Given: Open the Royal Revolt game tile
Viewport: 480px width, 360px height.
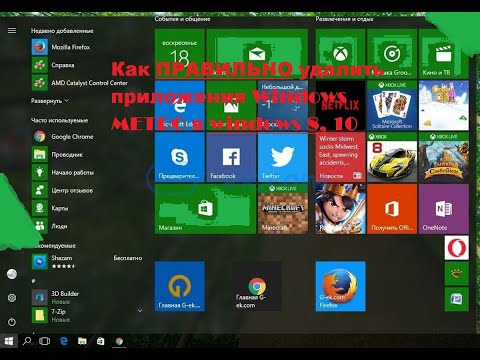Looking at the screenshot, I should click(340, 209).
